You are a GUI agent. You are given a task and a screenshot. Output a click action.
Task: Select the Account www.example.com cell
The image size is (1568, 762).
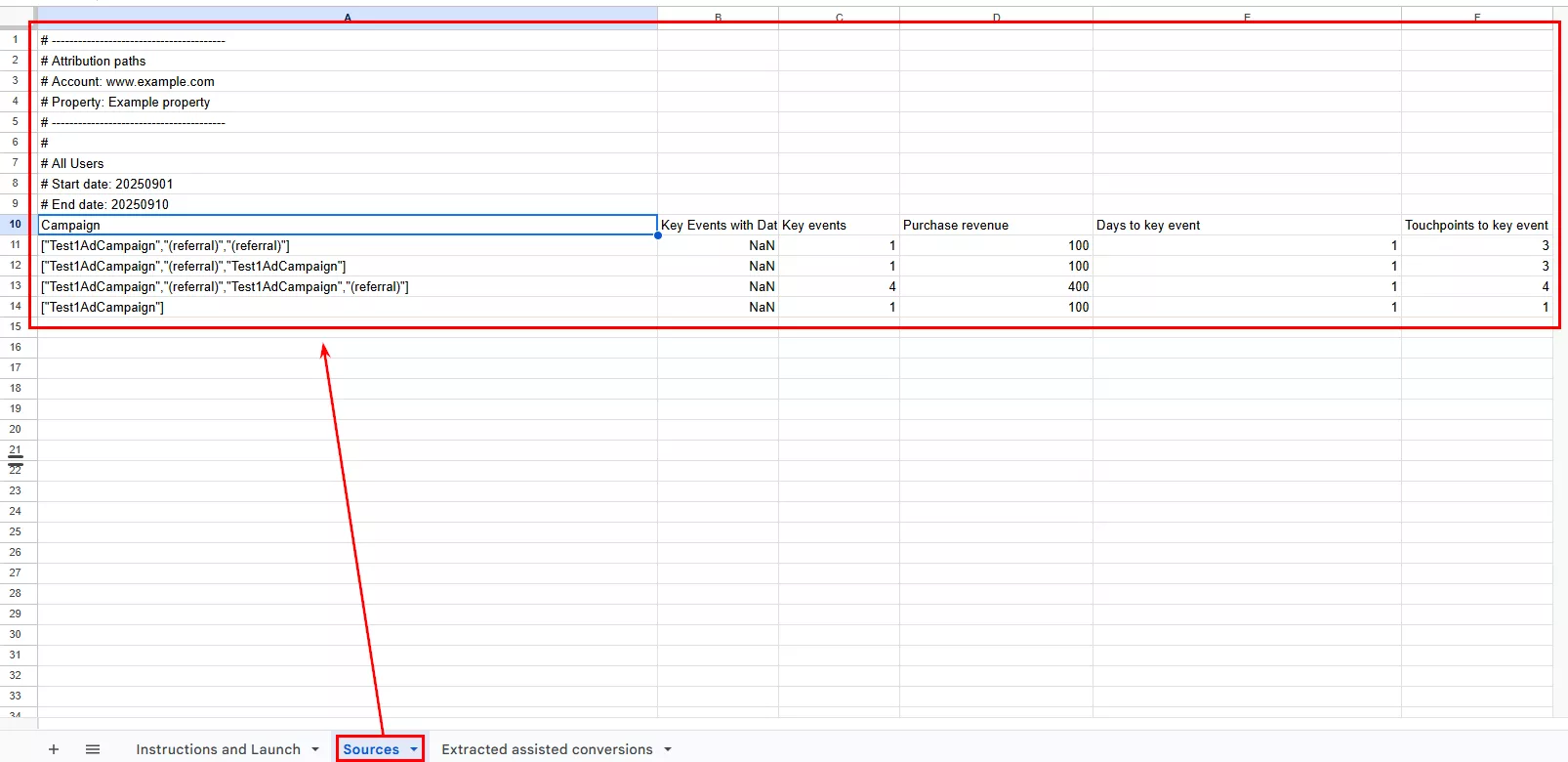pos(347,81)
